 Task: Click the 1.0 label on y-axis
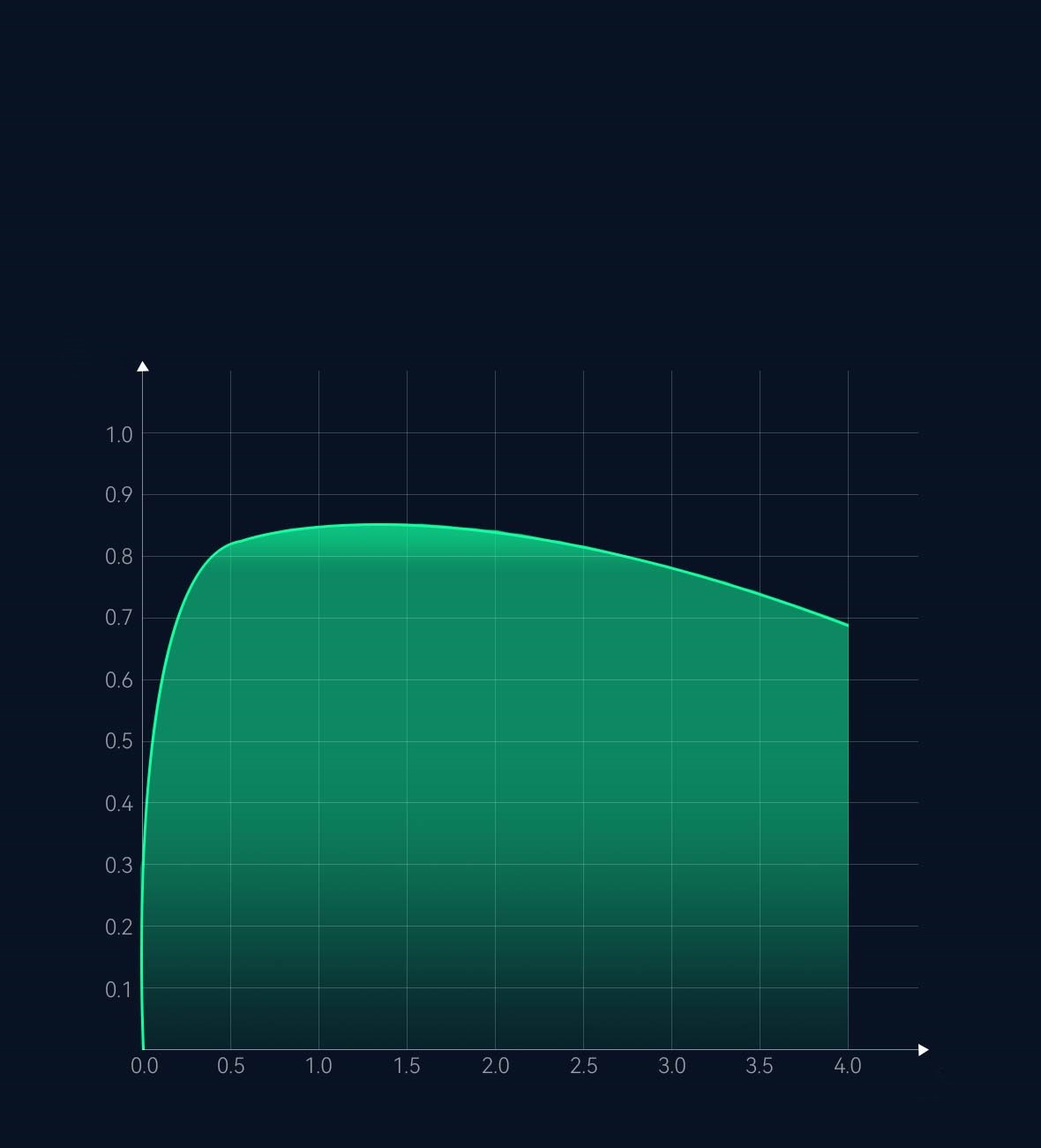[x=119, y=434]
